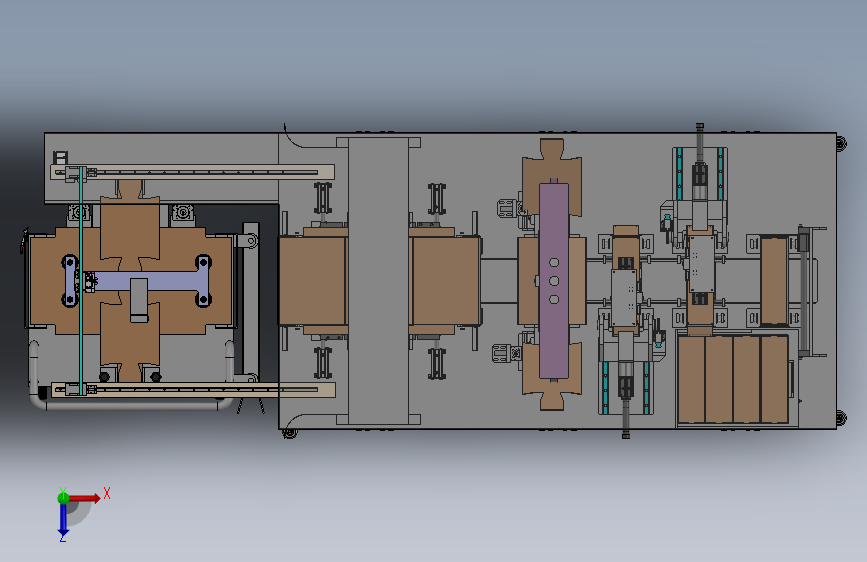
Task: Select the brown carton left of the gray conveyor band
Action: point(312,281)
